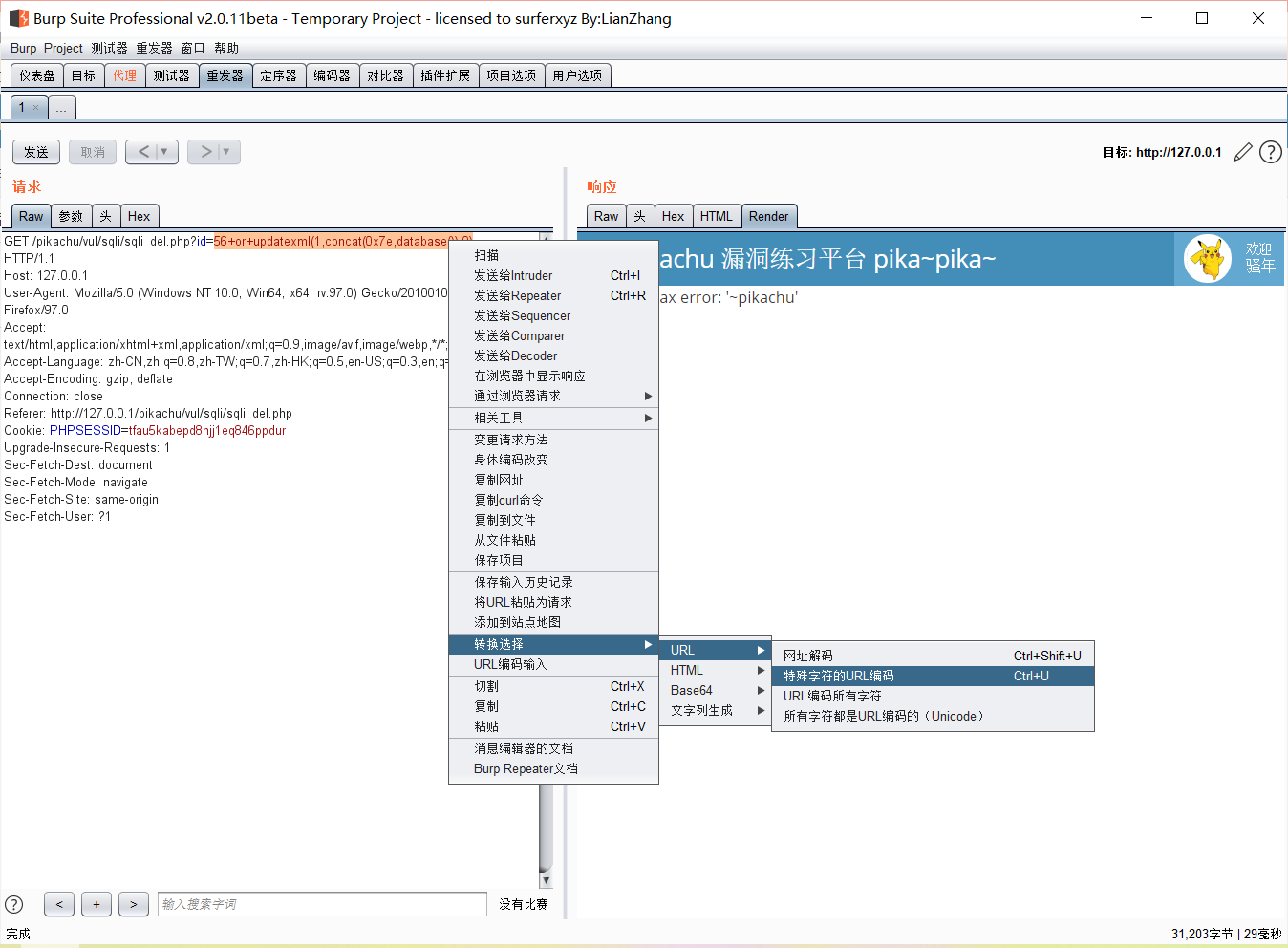This screenshot has height=948, width=1288.
Task: Click the request editor scroll down arrow
Action: coord(546,880)
